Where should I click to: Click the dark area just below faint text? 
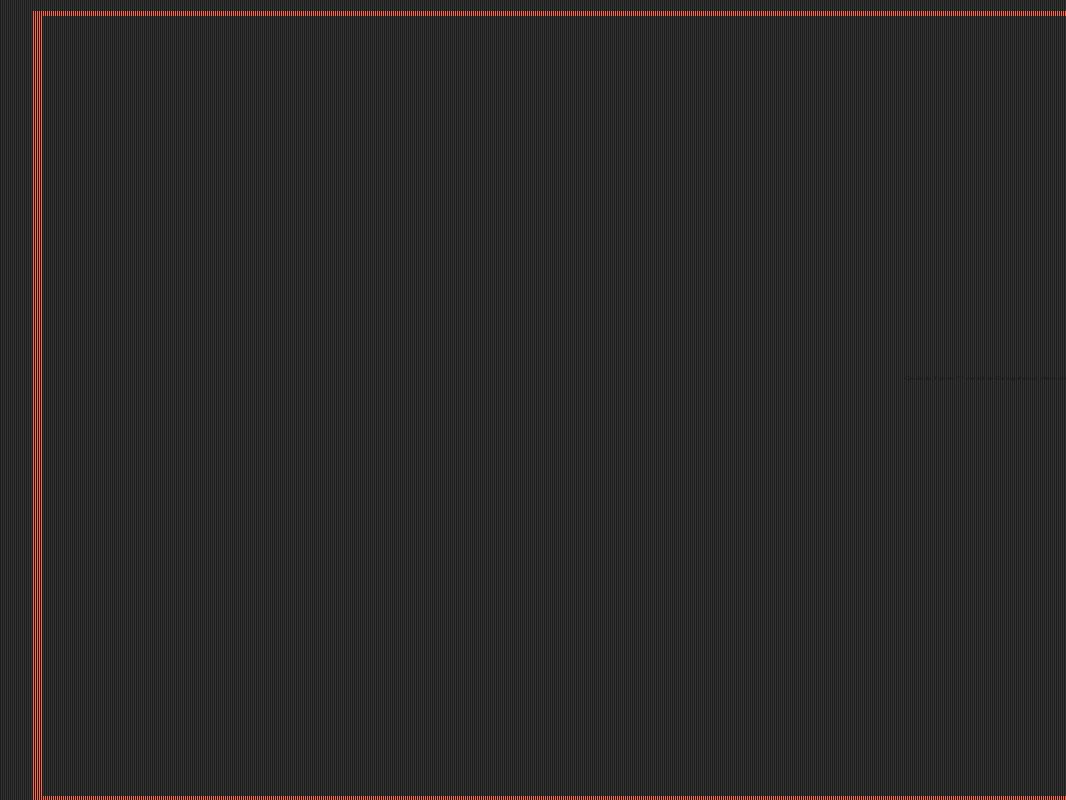986,390
